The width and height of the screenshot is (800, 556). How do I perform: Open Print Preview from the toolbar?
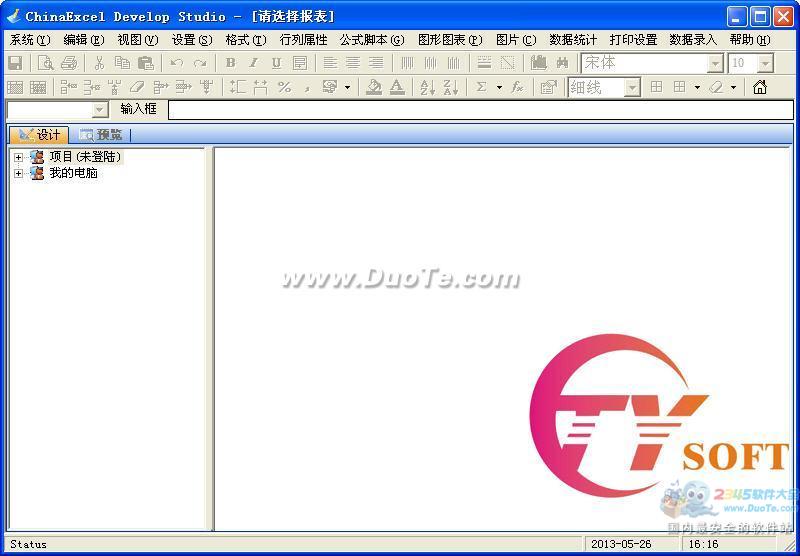coord(45,63)
